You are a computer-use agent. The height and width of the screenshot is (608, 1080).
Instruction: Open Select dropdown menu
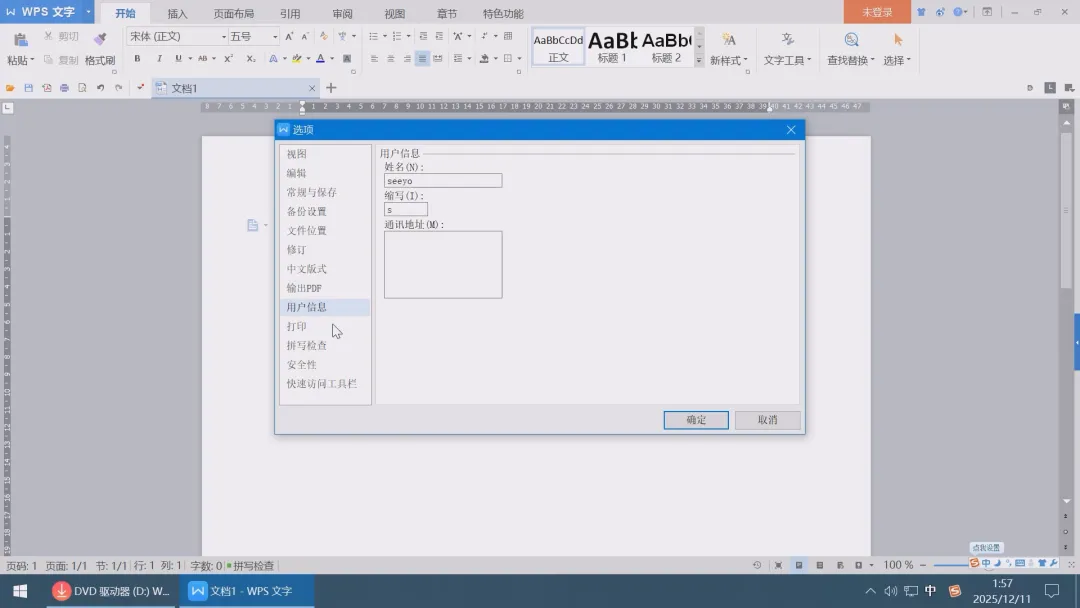pyautogui.click(x=897, y=61)
